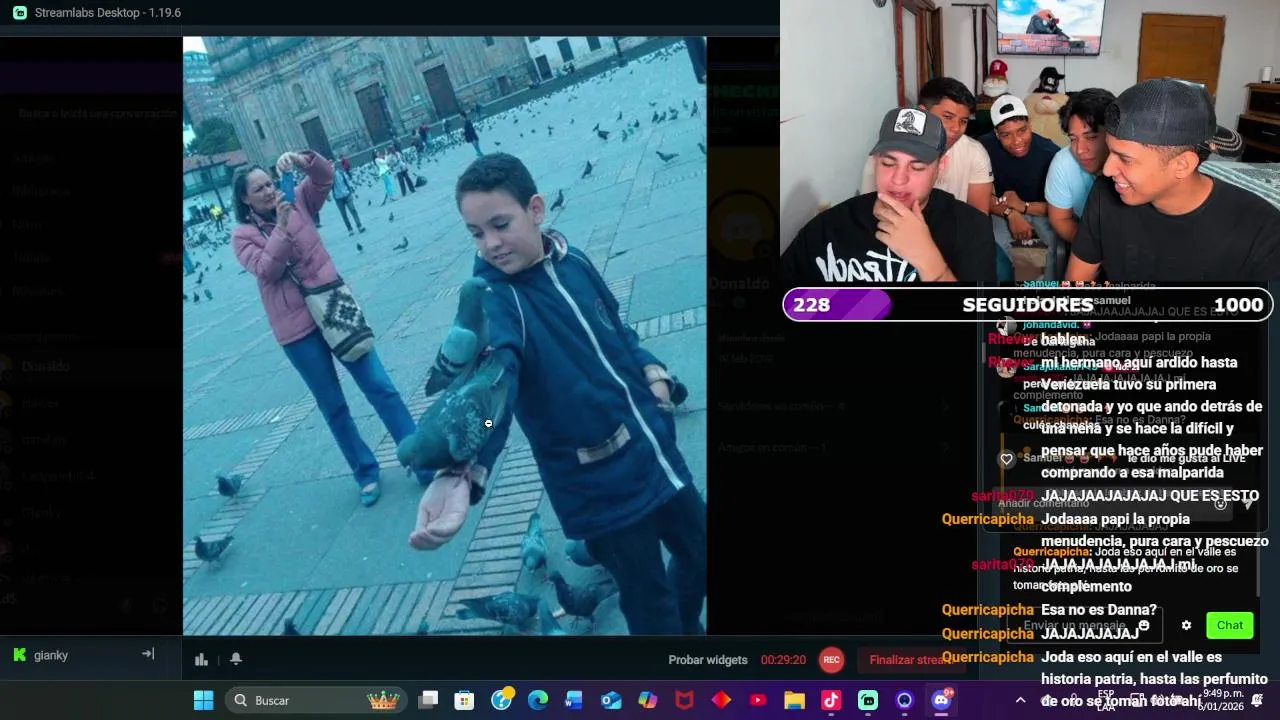This screenshot has height=720, width=1280.
Task: Open TikTok from the taskbar
Action: pyautogui.click(x=831, y=700)
